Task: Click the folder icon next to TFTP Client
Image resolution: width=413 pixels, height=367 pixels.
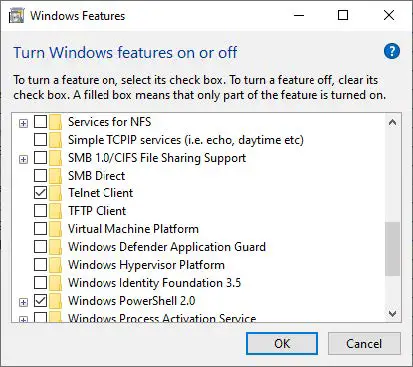Action: [x=56, y=211]
